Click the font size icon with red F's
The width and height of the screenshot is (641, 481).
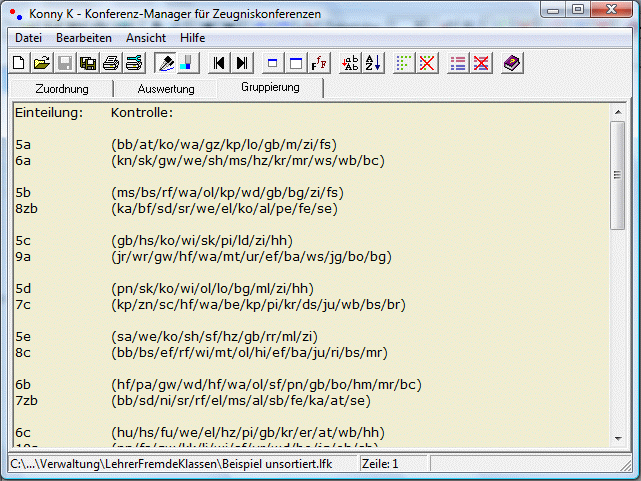click(x=319, y=63)
